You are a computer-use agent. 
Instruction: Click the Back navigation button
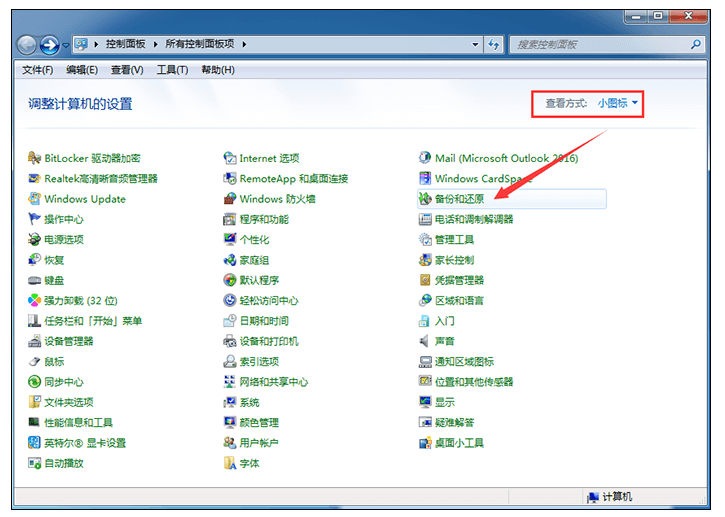pos(27,45)
